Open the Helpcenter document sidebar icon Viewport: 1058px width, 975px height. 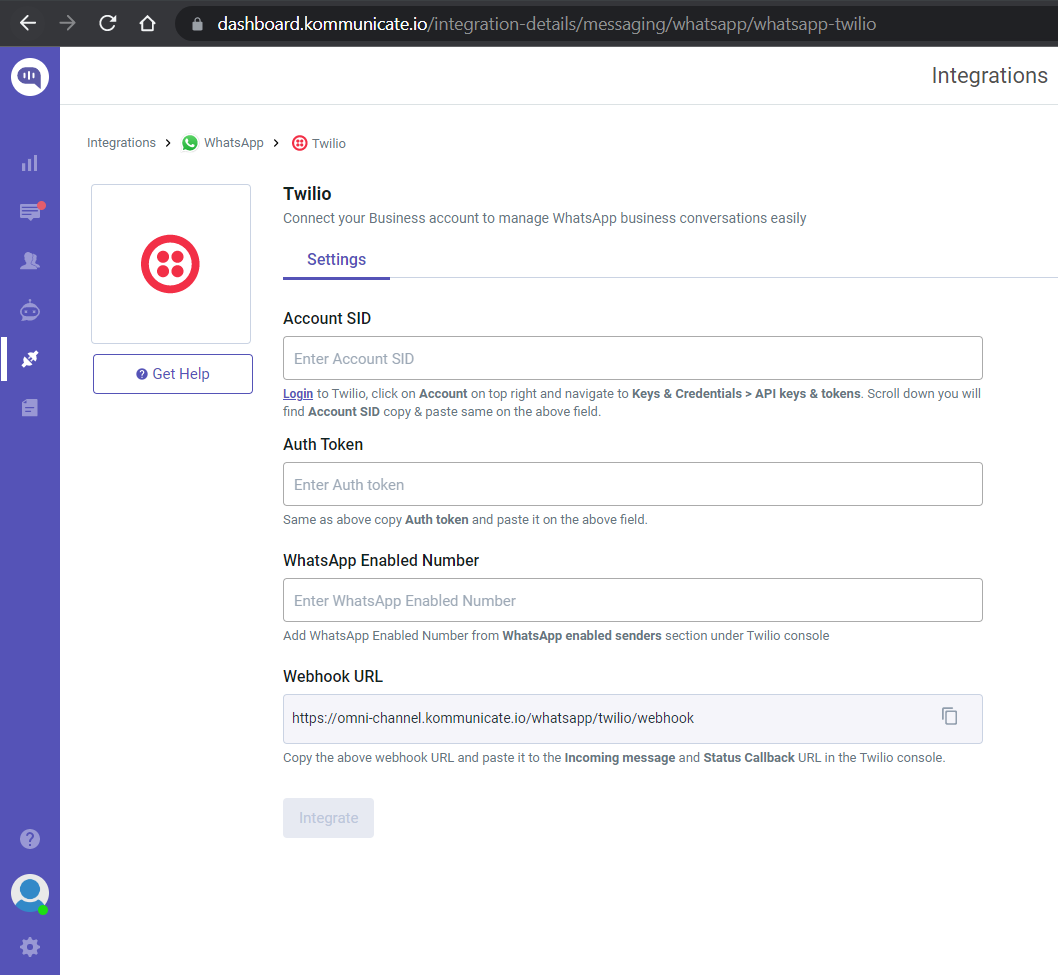tap(30, 408)
